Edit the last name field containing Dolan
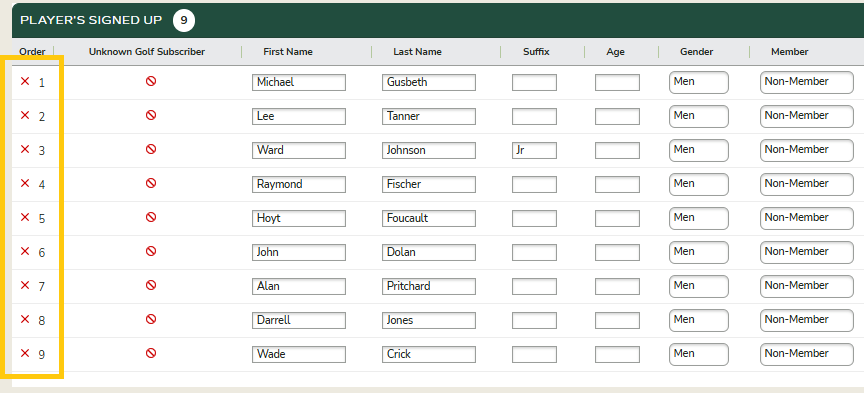864x393 pixels. 429,252
